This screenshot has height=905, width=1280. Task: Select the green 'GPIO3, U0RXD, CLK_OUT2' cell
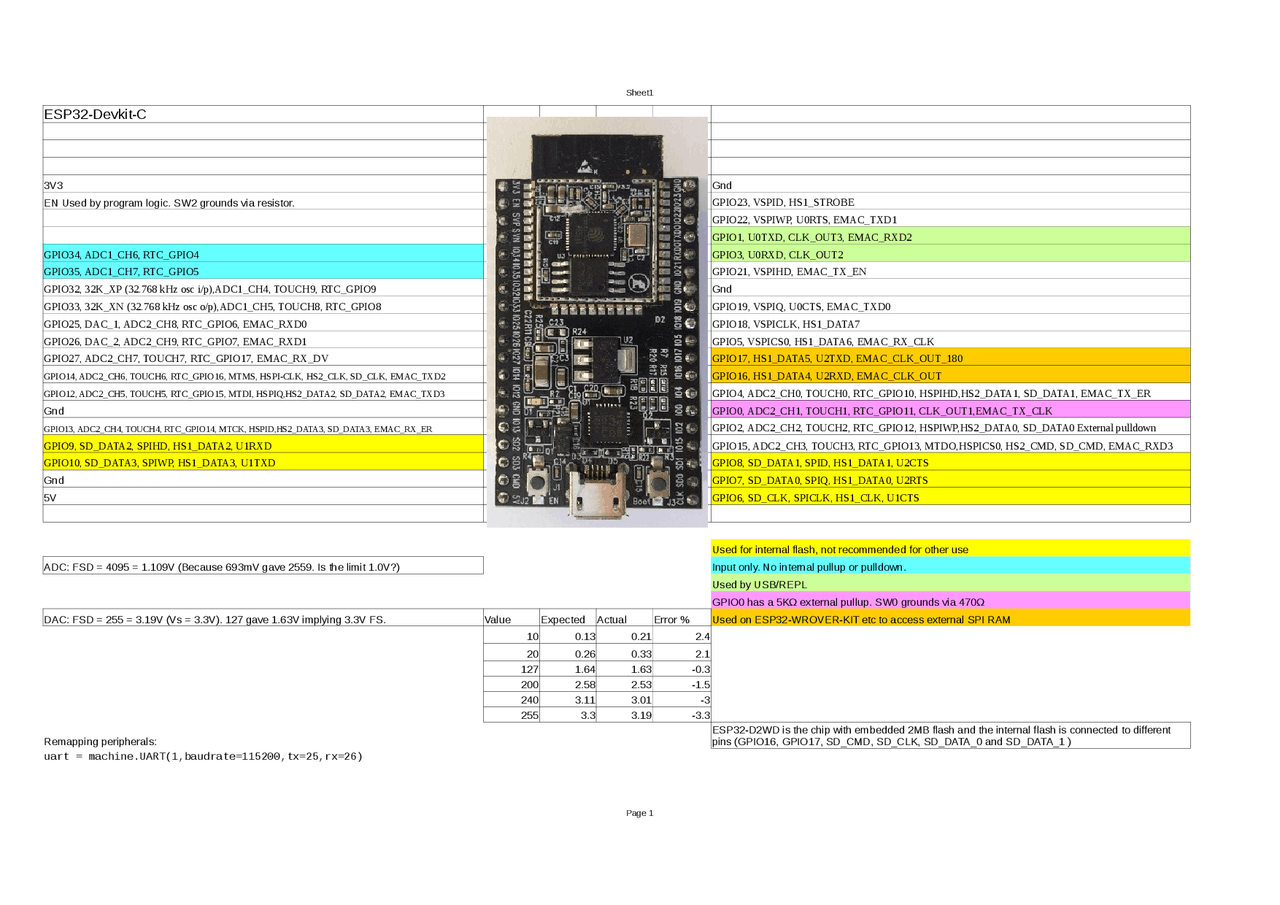[950, 254]
